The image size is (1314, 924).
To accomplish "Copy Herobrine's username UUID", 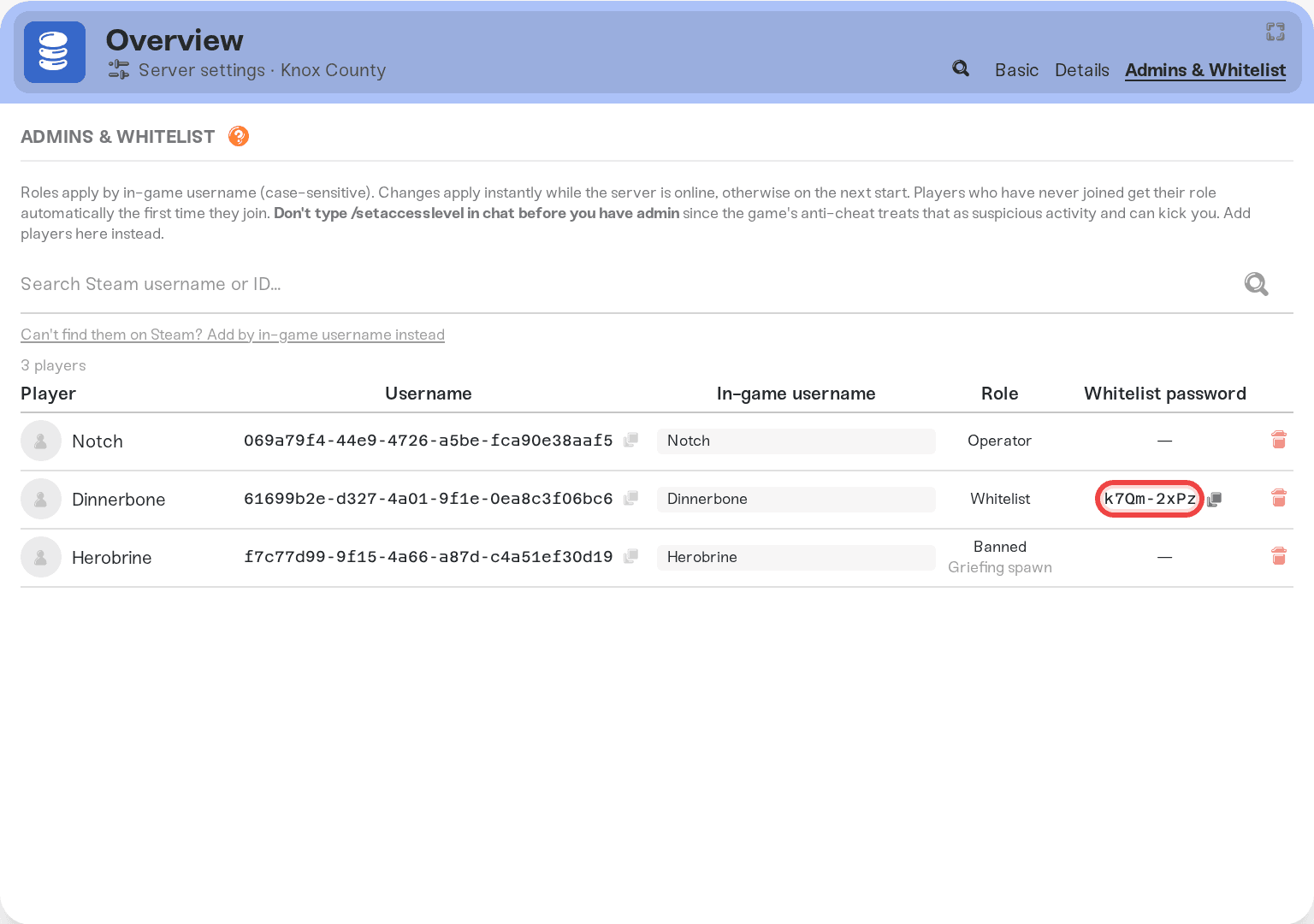I will click(631, 556).
